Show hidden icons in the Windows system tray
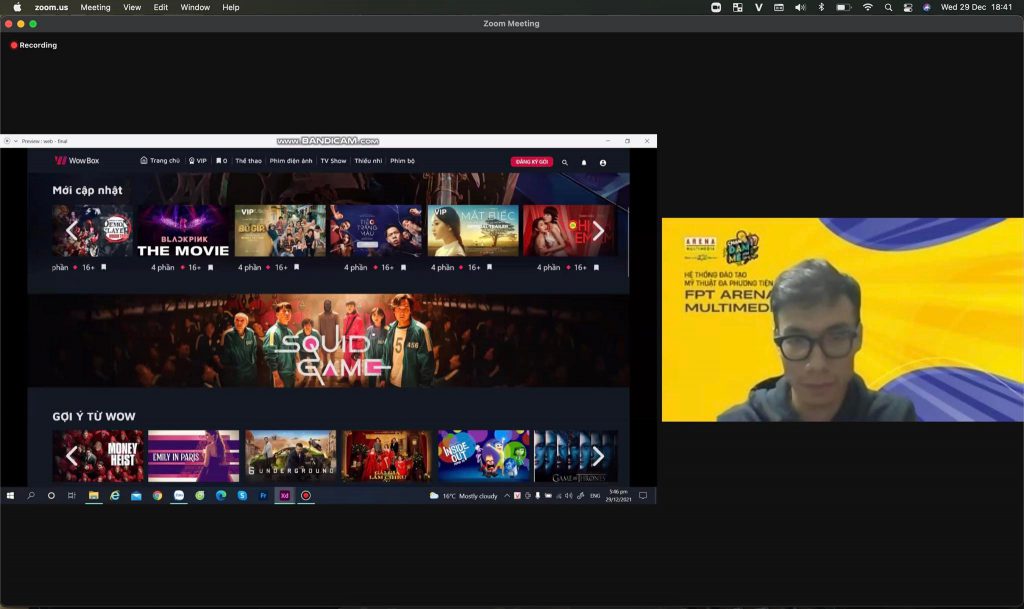This screenshot has width=1024, height=609. tap(507, 496)
